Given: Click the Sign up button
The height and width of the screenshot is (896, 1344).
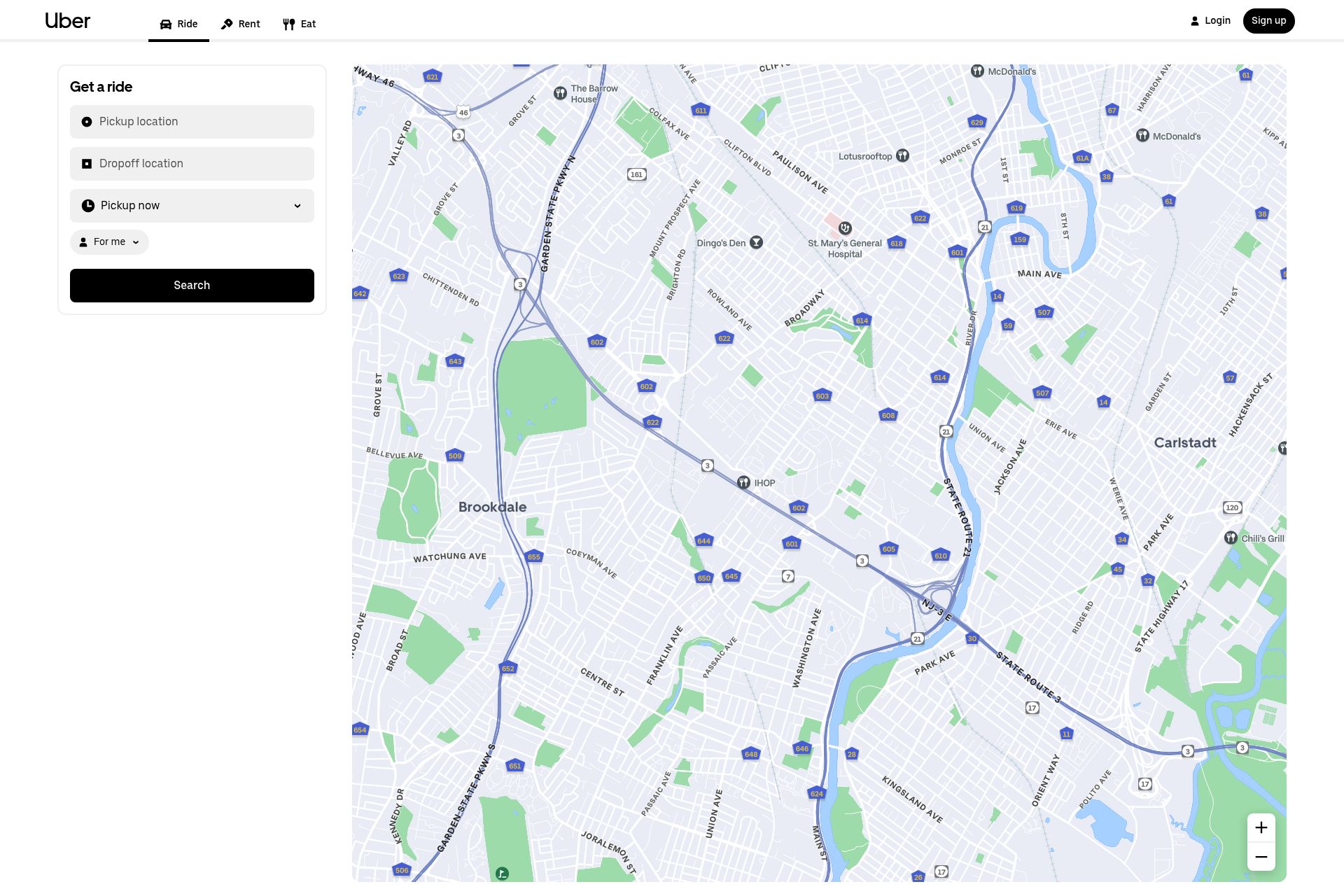Looking at the screenshot, I should point(1268,21).
